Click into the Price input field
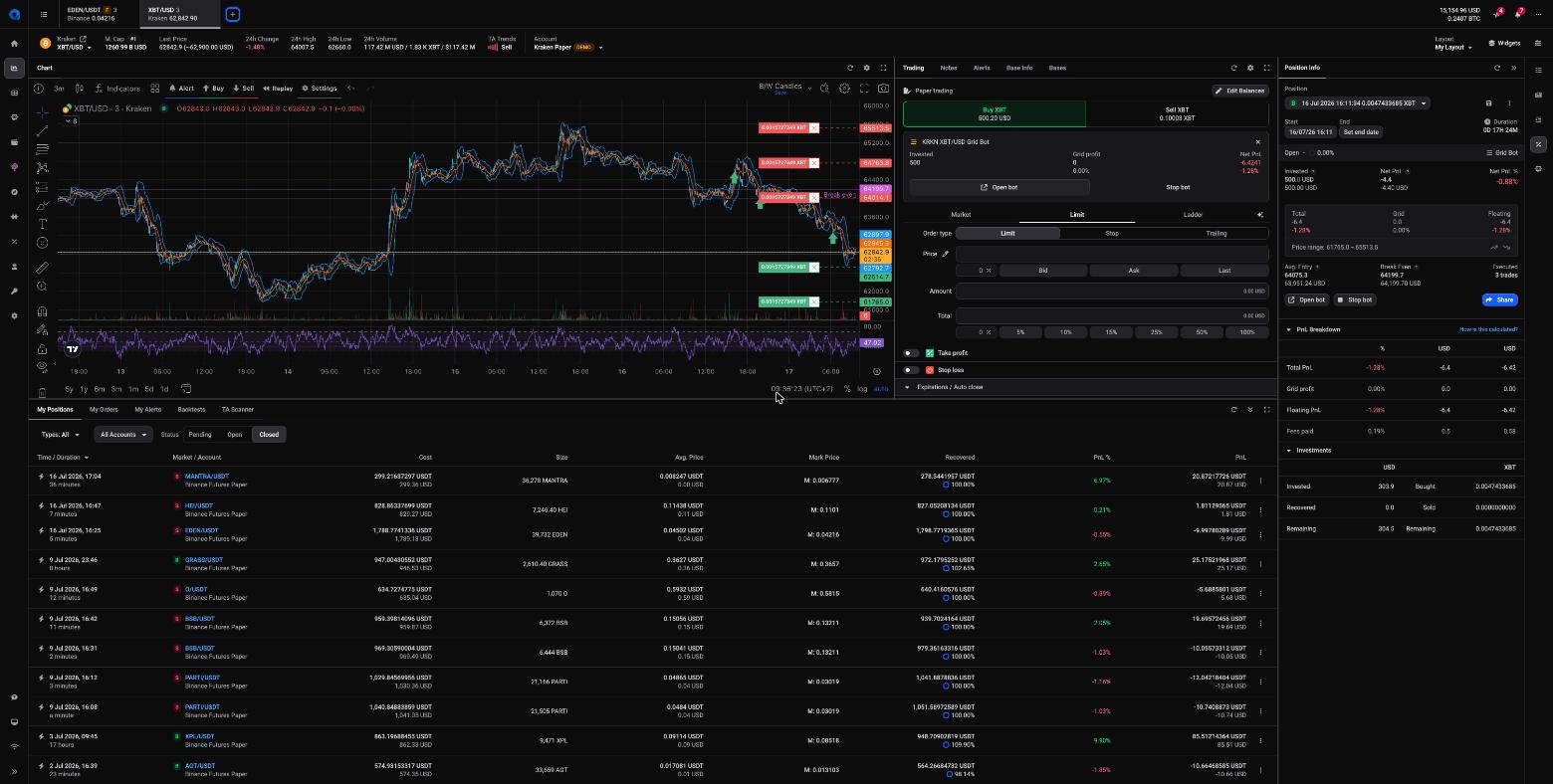This screenshot has width=1553, height=784. pos(1112,254)
